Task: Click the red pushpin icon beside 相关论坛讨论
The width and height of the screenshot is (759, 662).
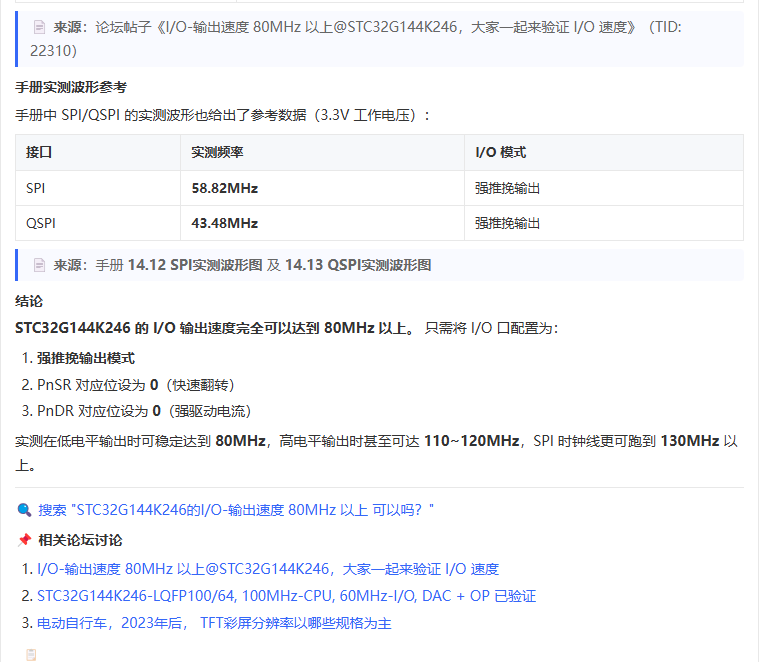Action: [x=24, y=540]
